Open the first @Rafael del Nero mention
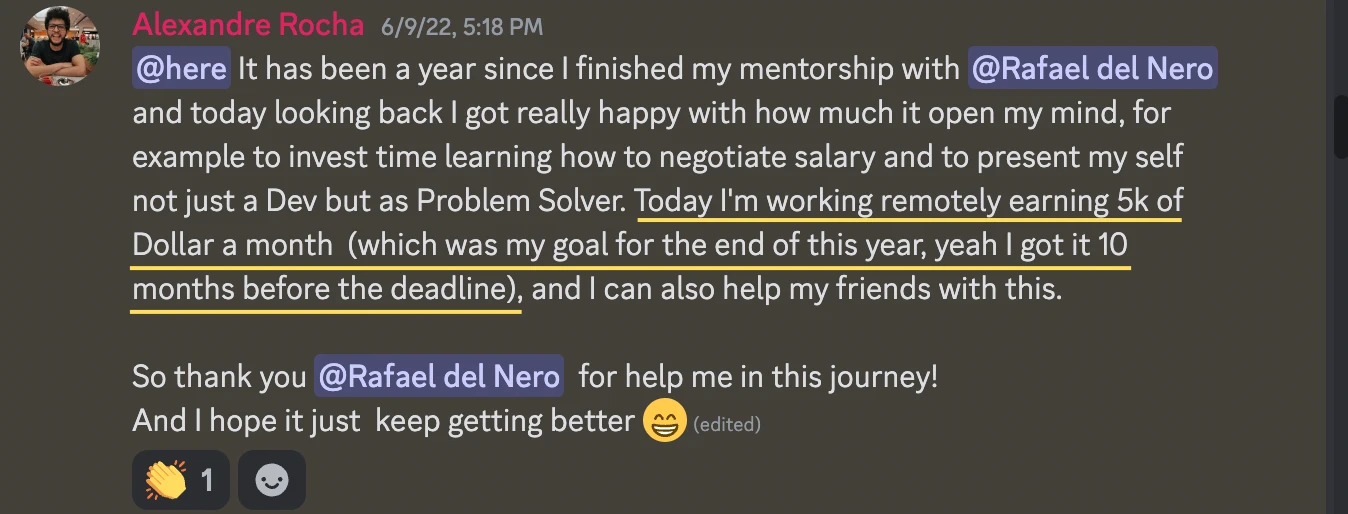This screenshot has width=1348, height=514. [x=1091, y=70]
